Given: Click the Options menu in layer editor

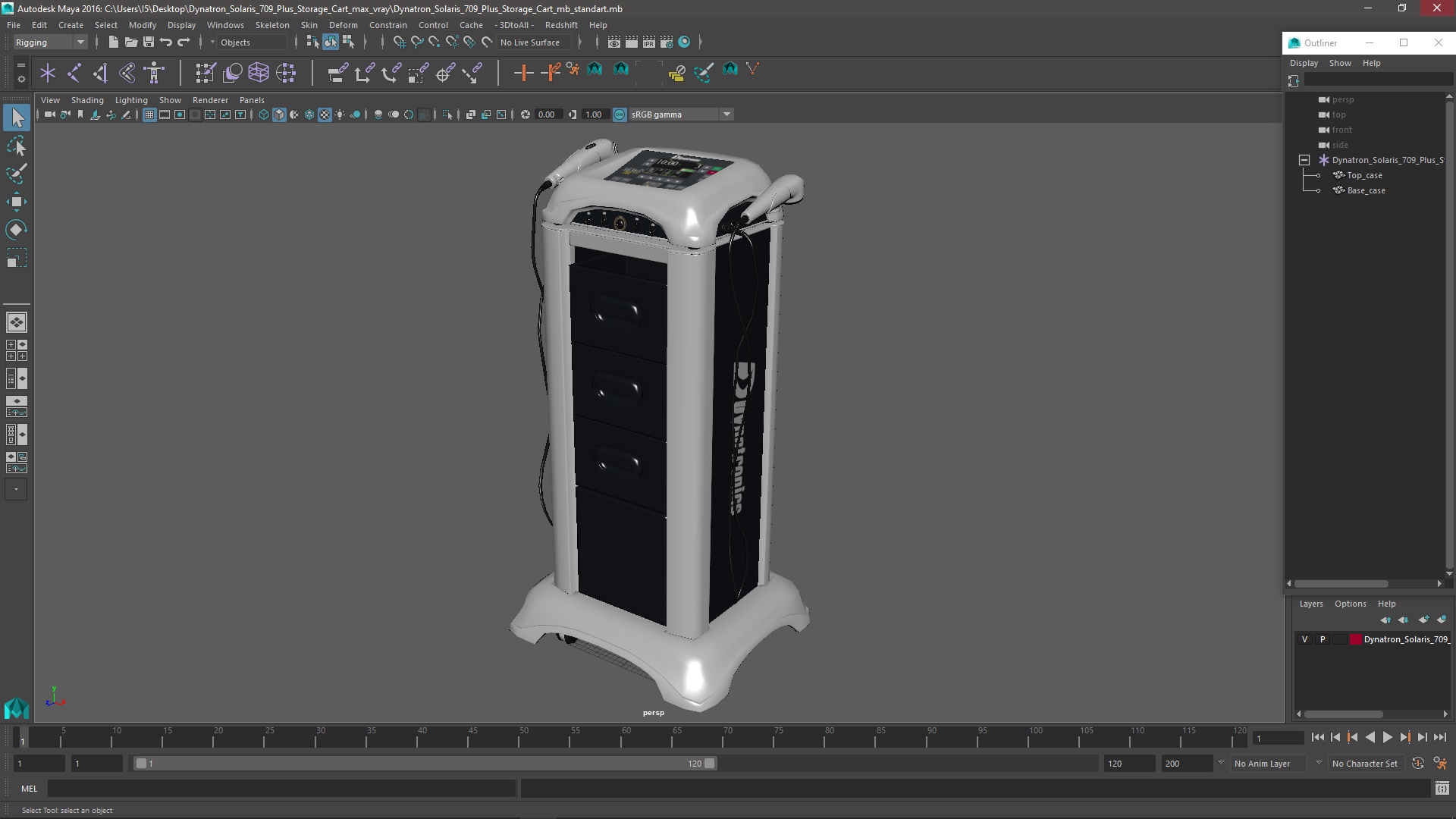Looking at the screenshot, I should [1350, 604].
